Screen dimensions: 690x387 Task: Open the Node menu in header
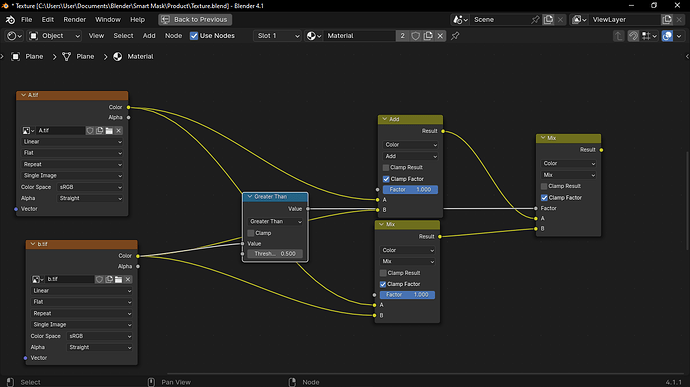pos(173,36)
